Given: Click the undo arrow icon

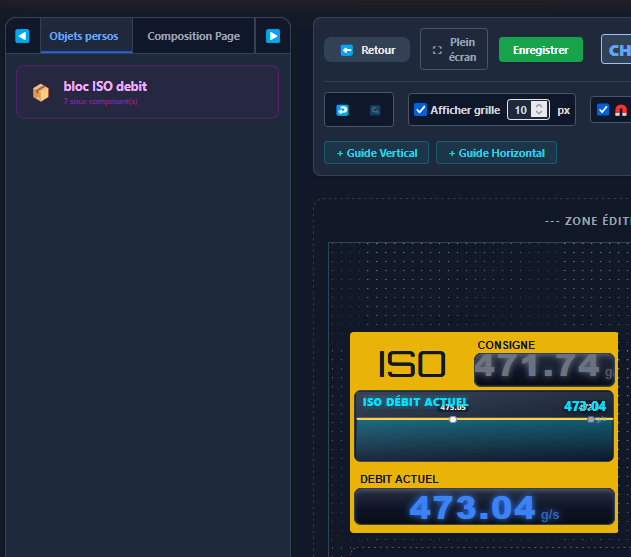Looking at the screenshot, I should [x=342, y=110].
